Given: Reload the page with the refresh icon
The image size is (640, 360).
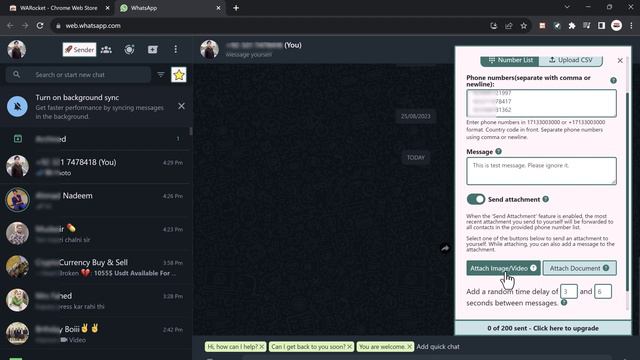Looking at the screenshot, I should 40,26.
